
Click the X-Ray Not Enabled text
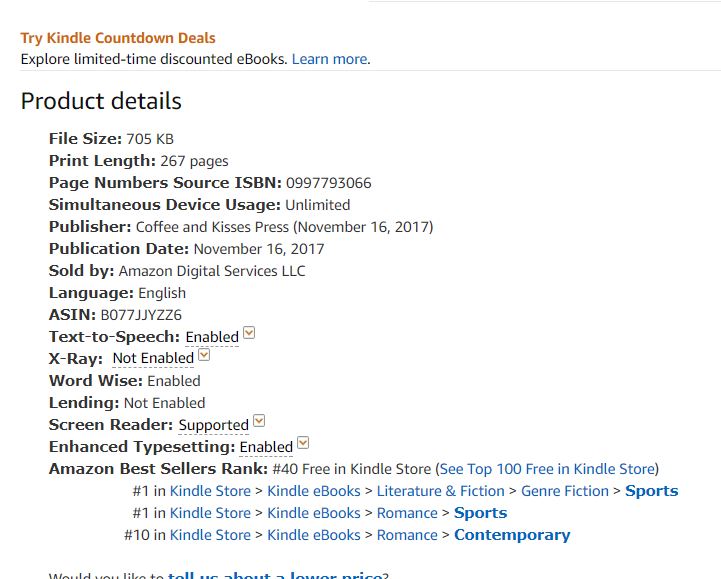[153, 358]
